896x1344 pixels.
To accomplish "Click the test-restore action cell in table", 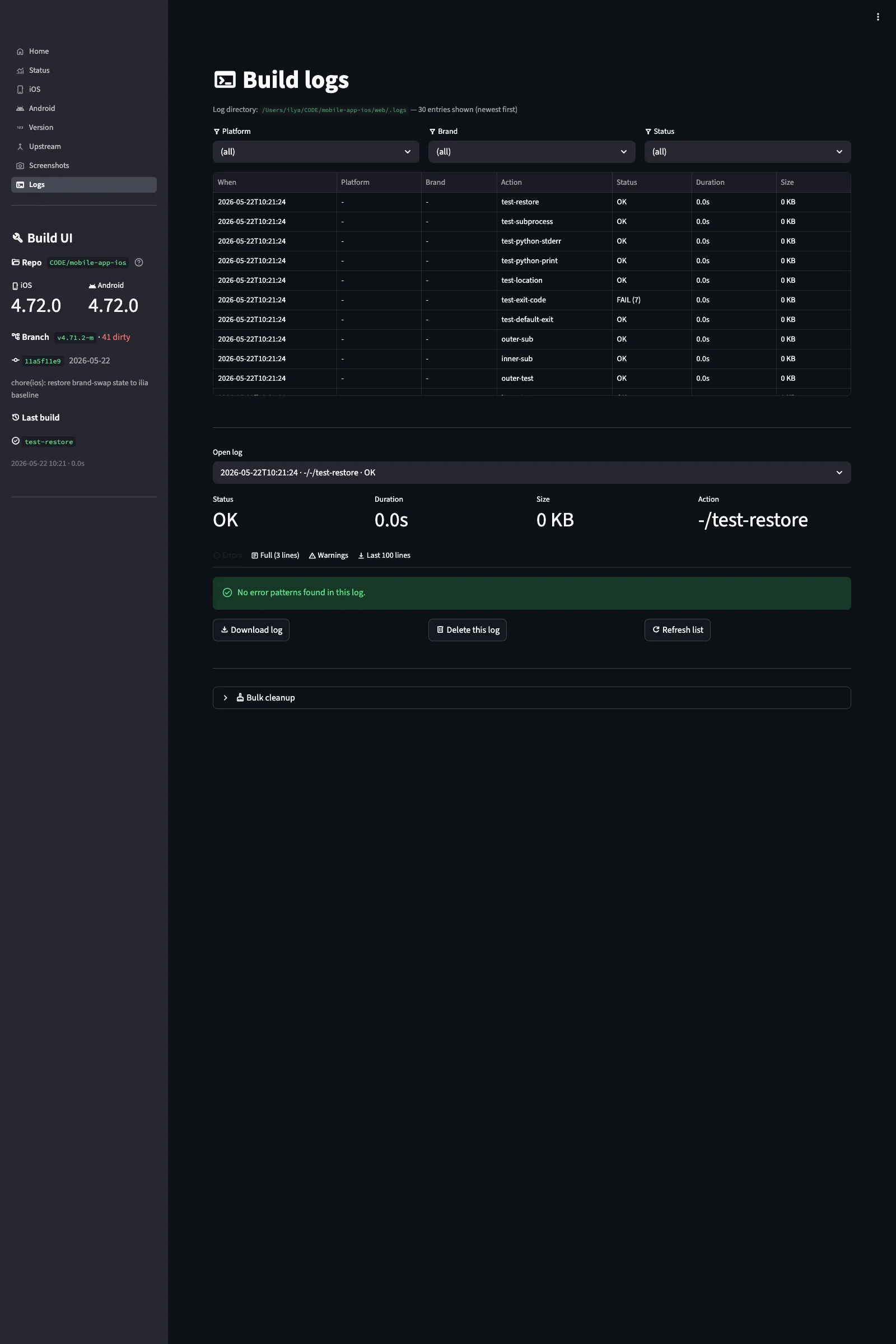I will 554,202.
